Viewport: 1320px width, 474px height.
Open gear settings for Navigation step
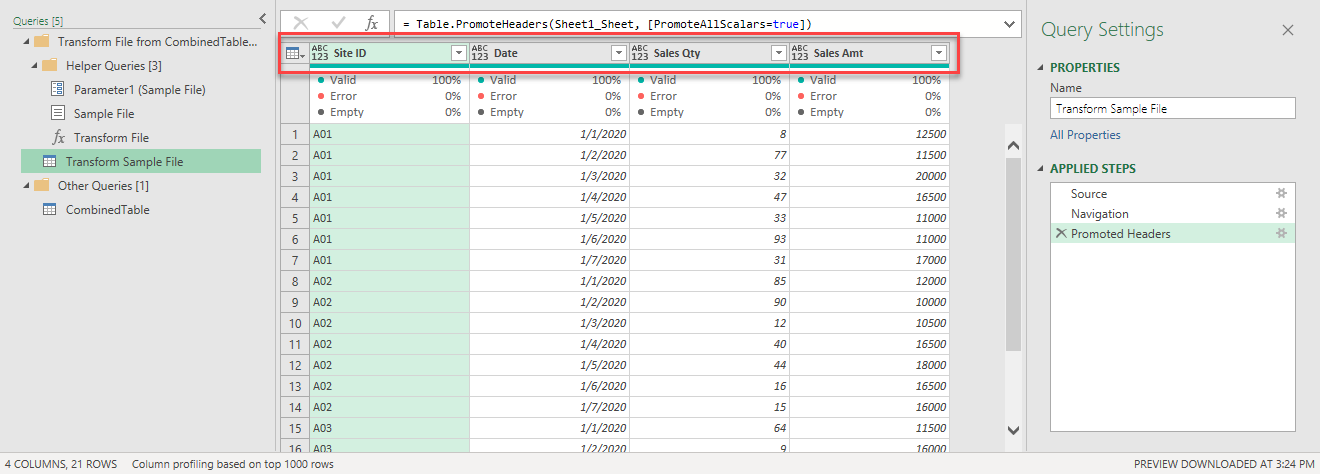coord(1281,214)
